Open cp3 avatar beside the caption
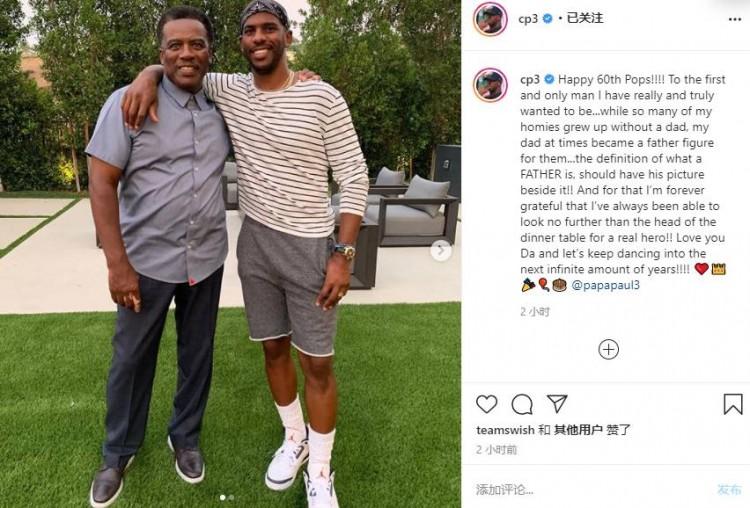750x508 pixels. [x=490, y=85]
